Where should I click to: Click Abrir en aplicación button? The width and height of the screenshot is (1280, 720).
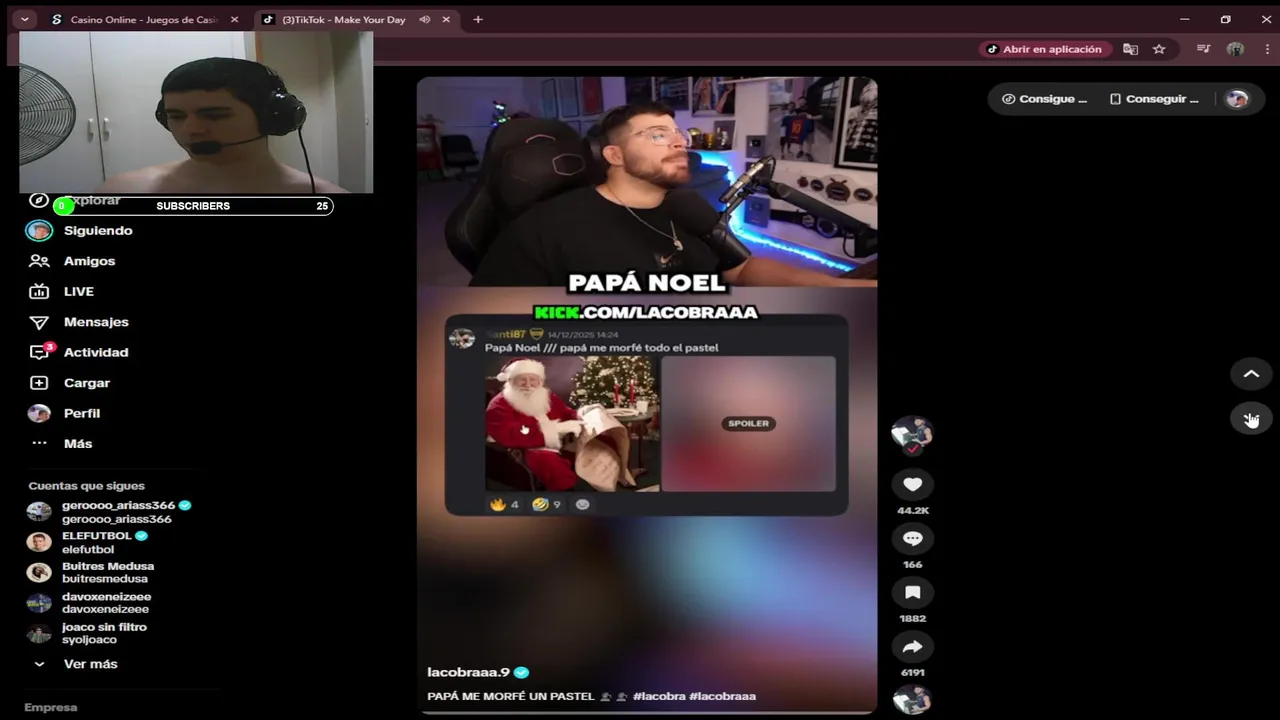1044,49
